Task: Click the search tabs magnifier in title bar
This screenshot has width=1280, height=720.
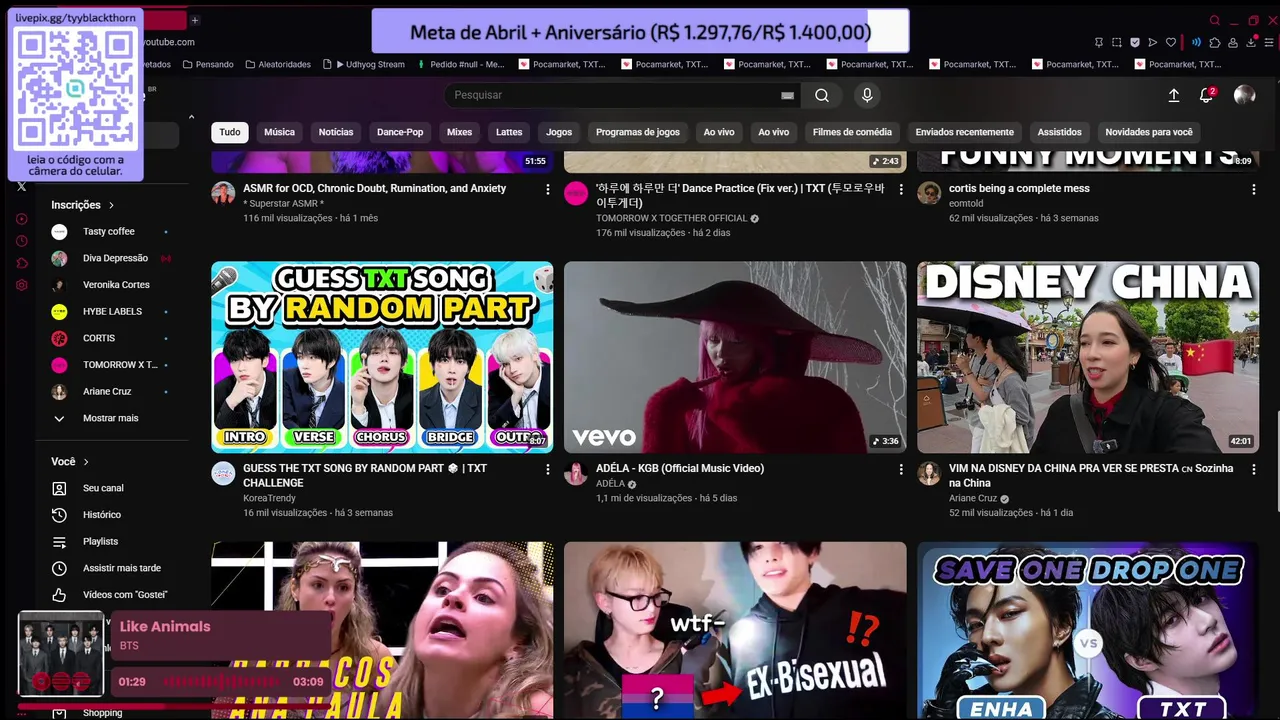Action: pos(1215,20)
